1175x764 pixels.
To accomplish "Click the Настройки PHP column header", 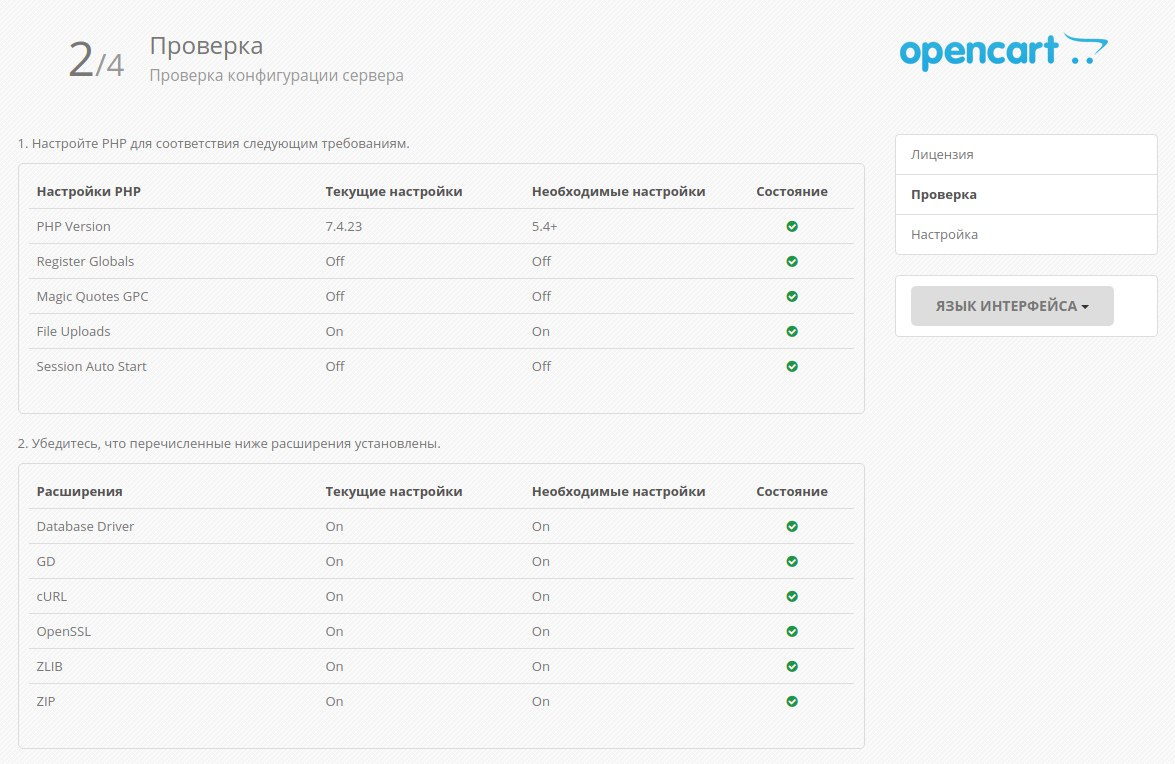I will 88,191.
